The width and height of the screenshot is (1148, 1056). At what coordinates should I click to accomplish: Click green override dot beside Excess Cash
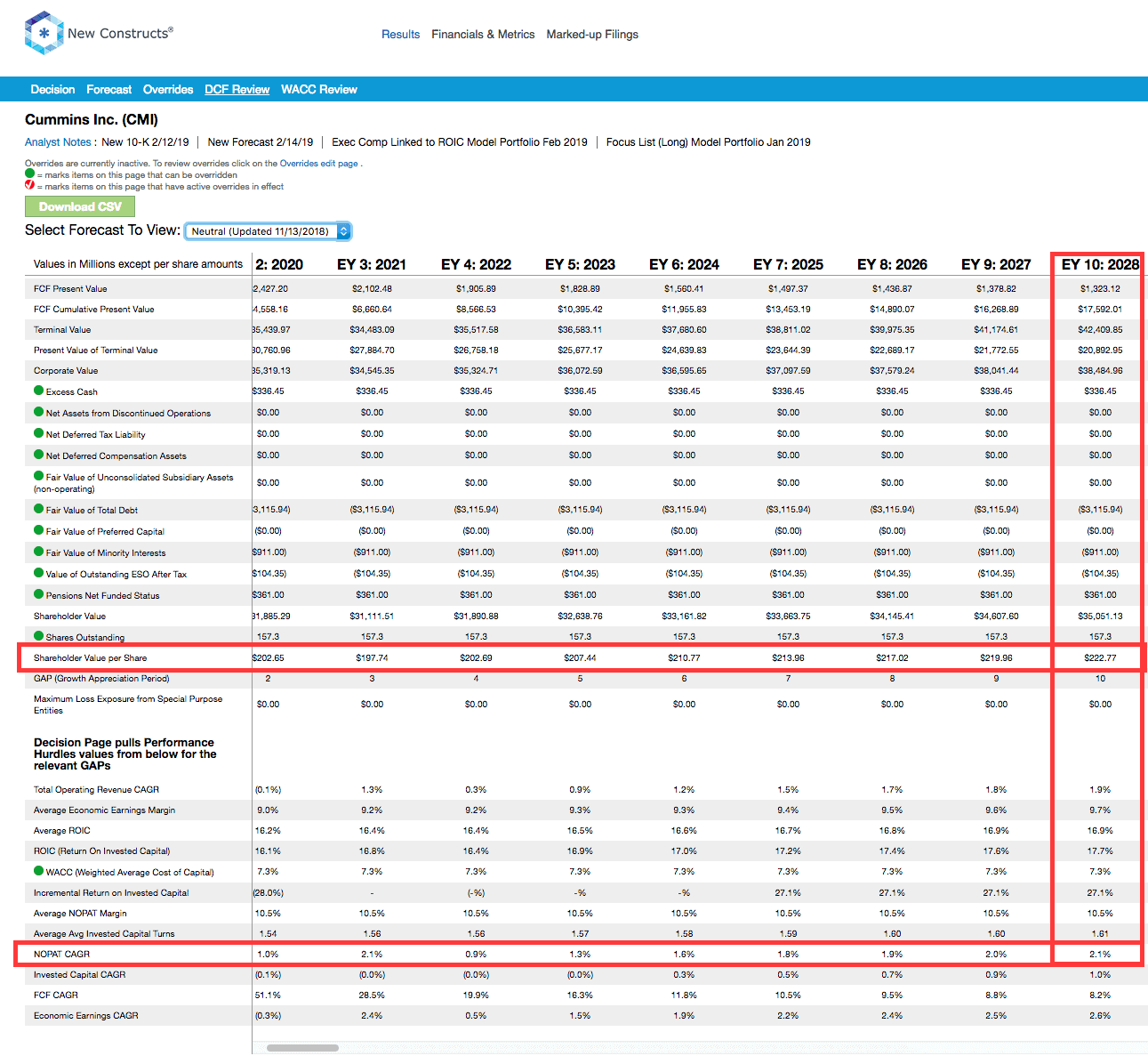tap(38, 391)
